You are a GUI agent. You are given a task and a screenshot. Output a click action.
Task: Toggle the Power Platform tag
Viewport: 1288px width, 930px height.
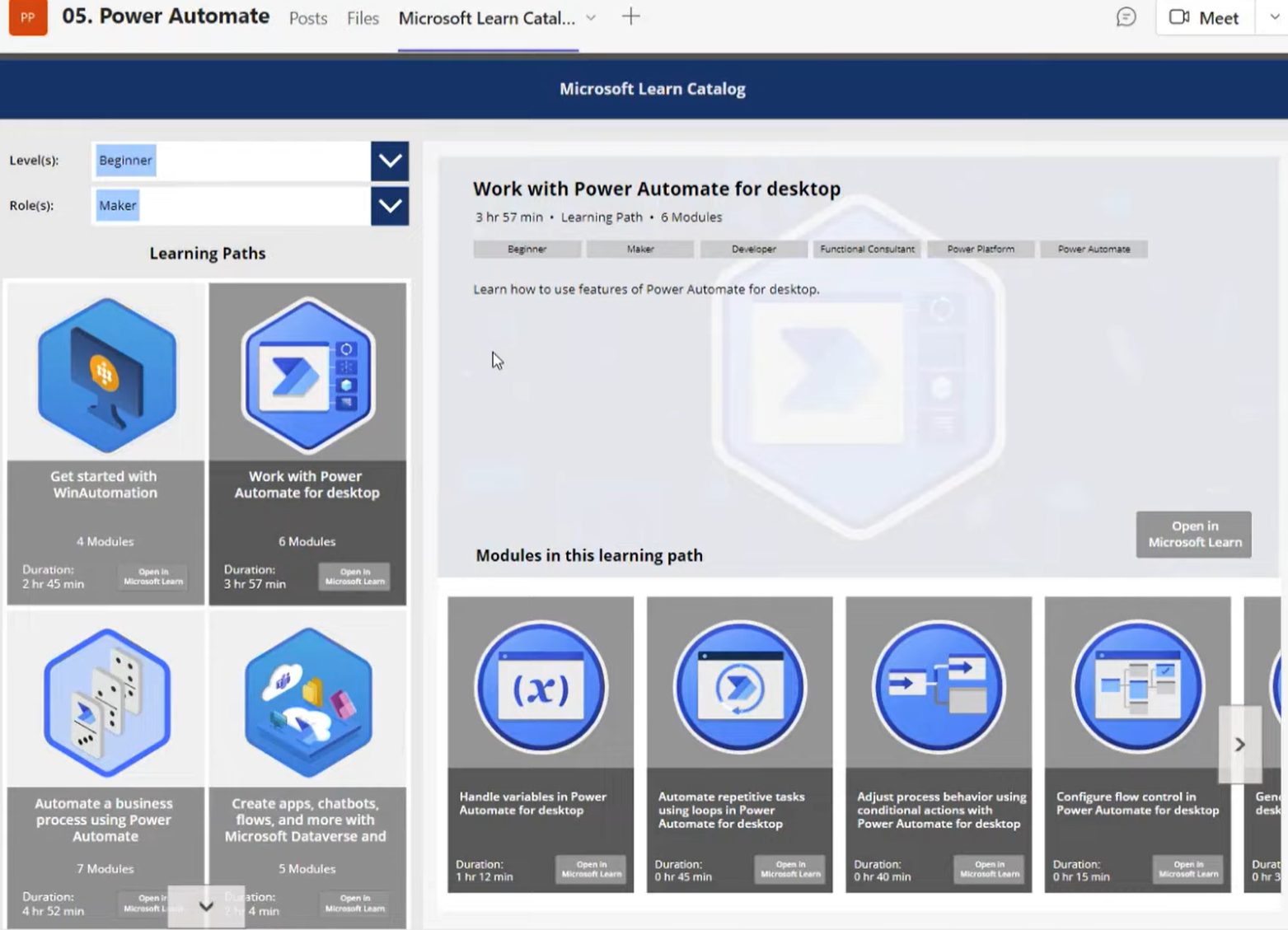[x=980, y=249]
